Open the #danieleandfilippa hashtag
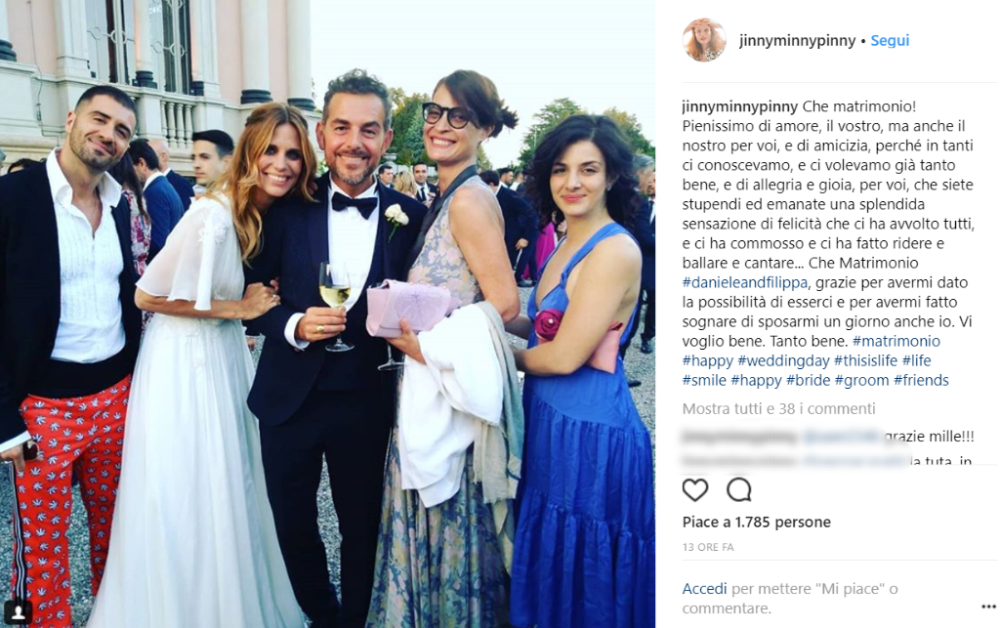Viewport: 1000px width, 628px height. 745,282
